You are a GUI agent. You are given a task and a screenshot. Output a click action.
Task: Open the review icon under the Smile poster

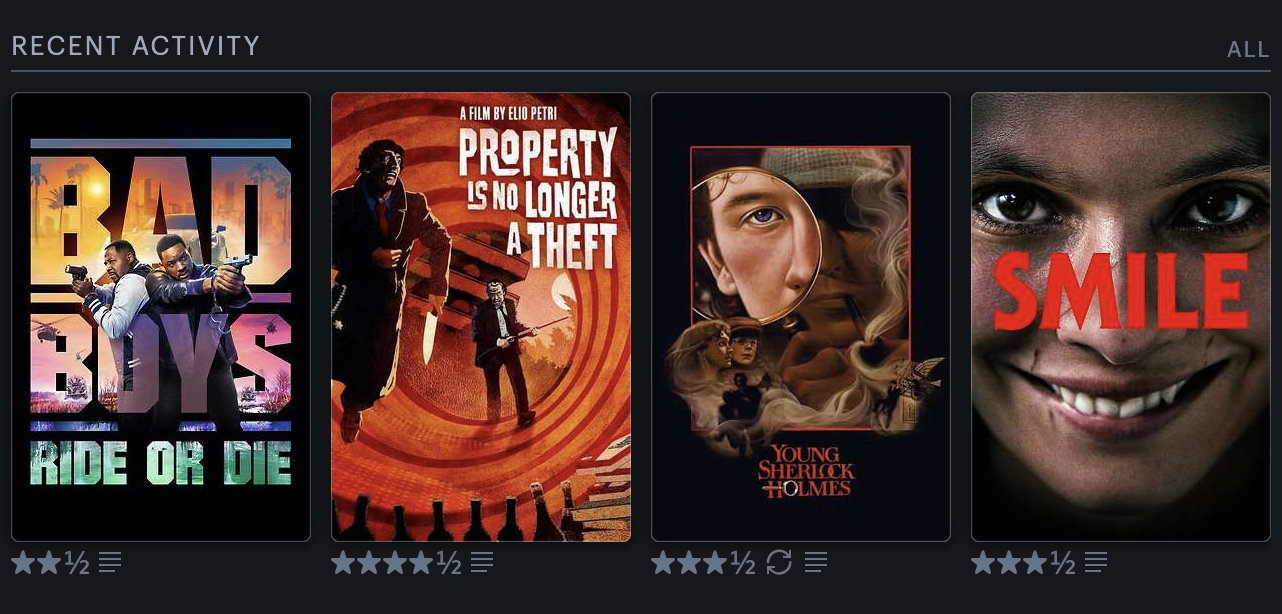(1096, 563)
